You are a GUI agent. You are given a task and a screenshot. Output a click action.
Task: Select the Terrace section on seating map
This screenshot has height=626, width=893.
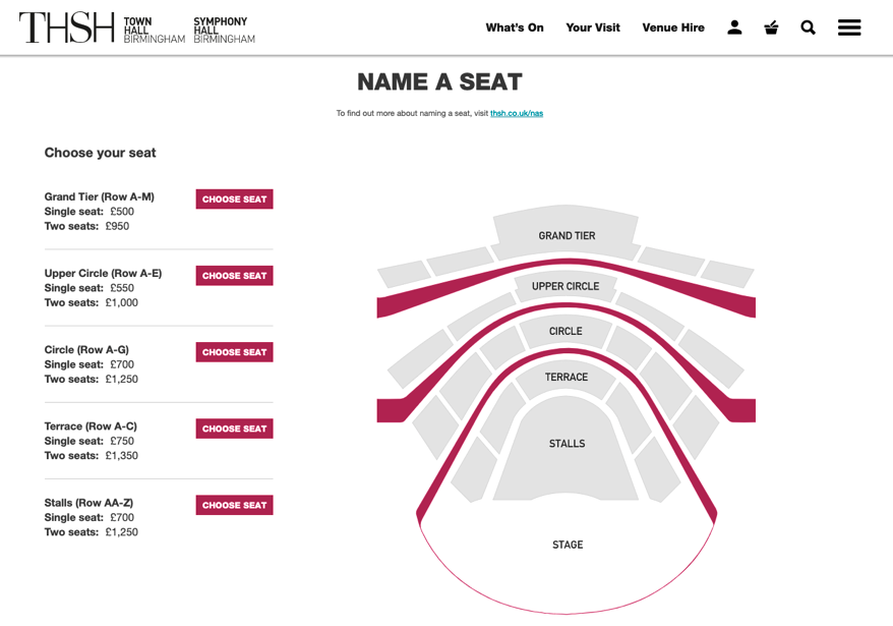[566, 377]
